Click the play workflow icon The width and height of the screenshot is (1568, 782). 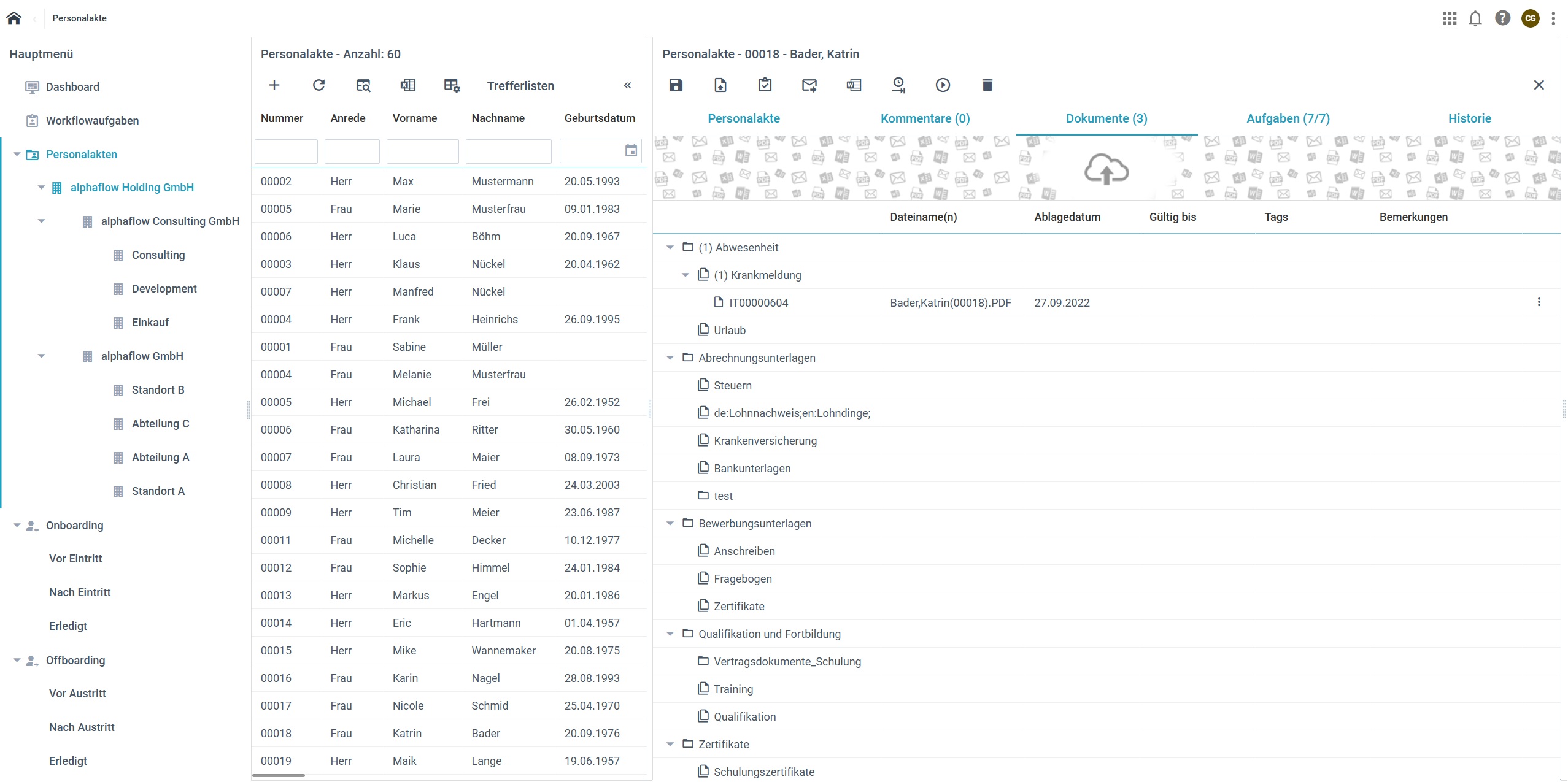point(943,85)
